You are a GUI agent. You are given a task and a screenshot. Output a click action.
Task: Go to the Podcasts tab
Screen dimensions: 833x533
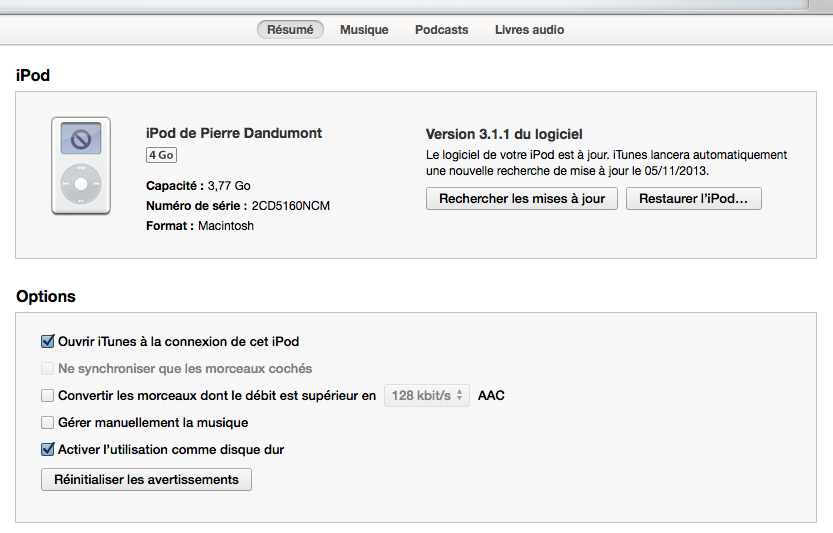point(441,30)
